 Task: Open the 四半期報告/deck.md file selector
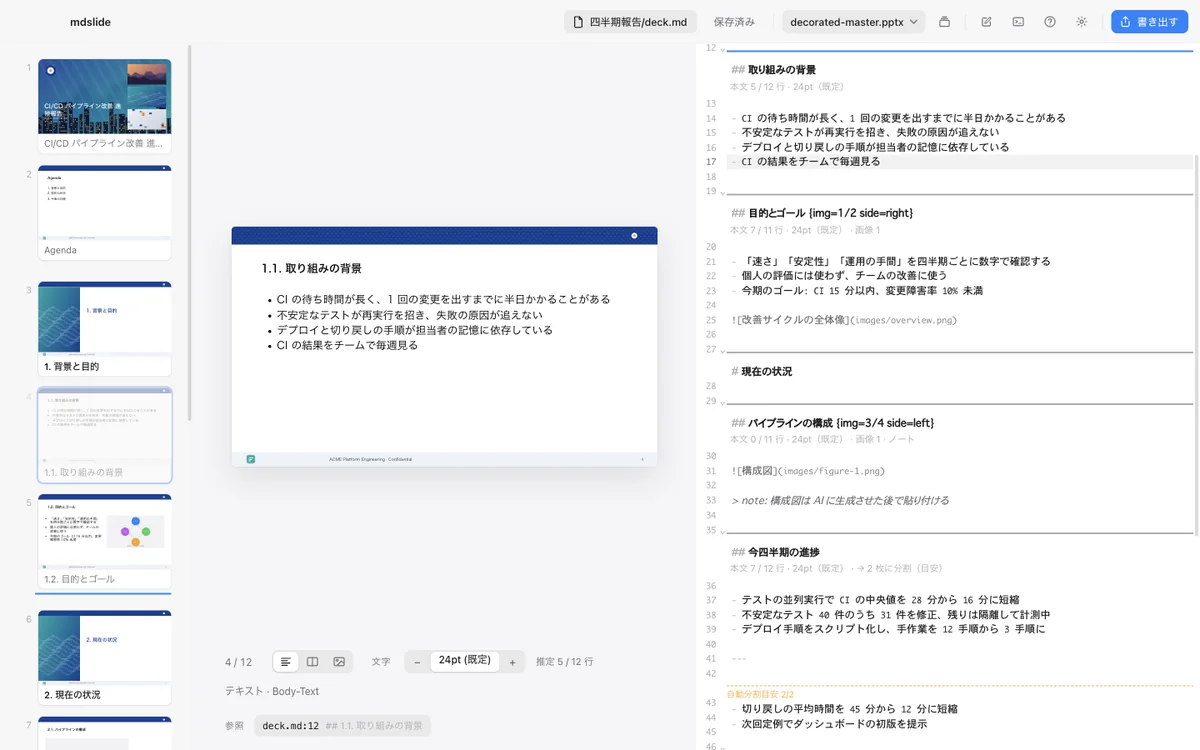click(630, 22)
